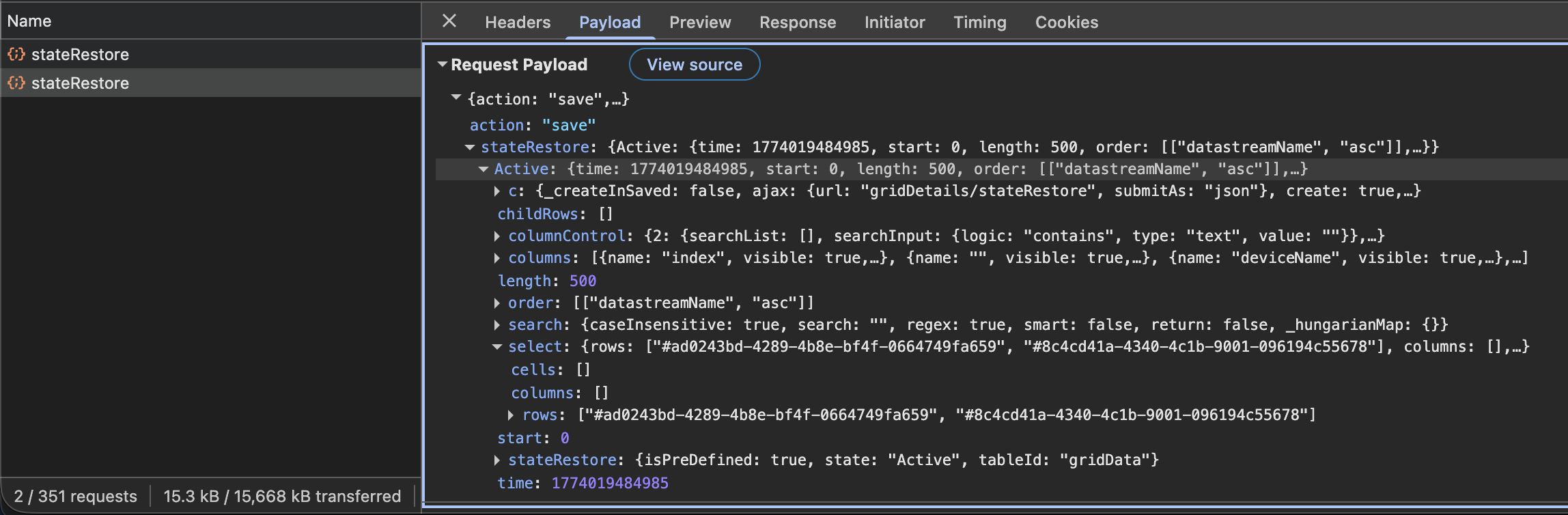Viewport: 1568px width, 515px height.
Task: Expand the columnControl property
Action: coord(497,236)
